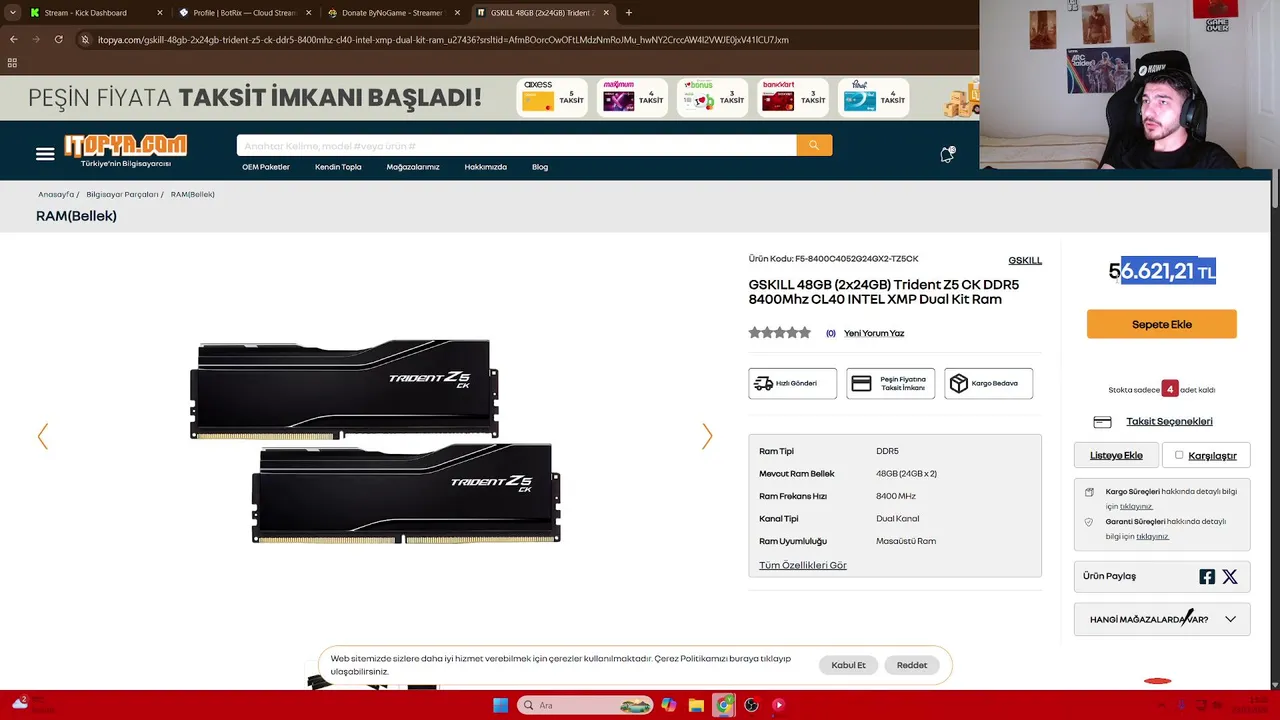Tick the Karşılaştır checkbox
Image resolution: width=1280 pixels, height=720 pixels.
click(x=1179, y=455)
